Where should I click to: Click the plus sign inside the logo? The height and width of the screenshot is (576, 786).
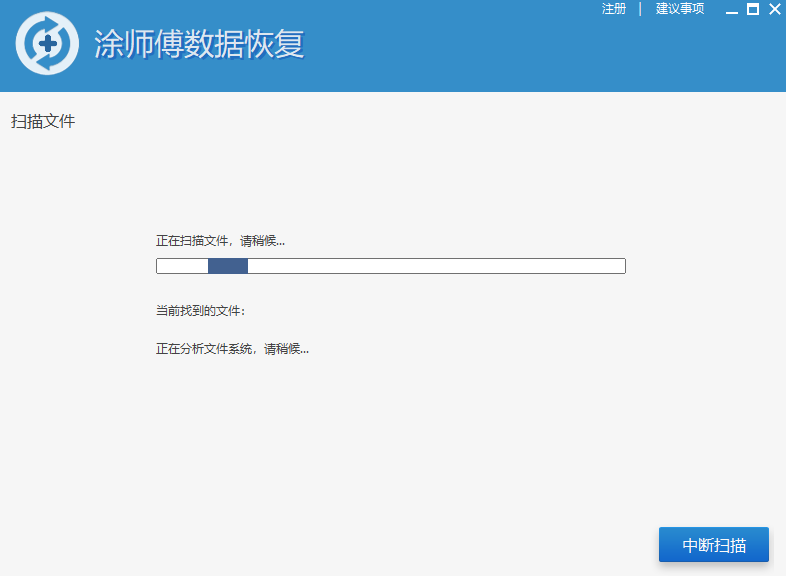coord(47,44)
